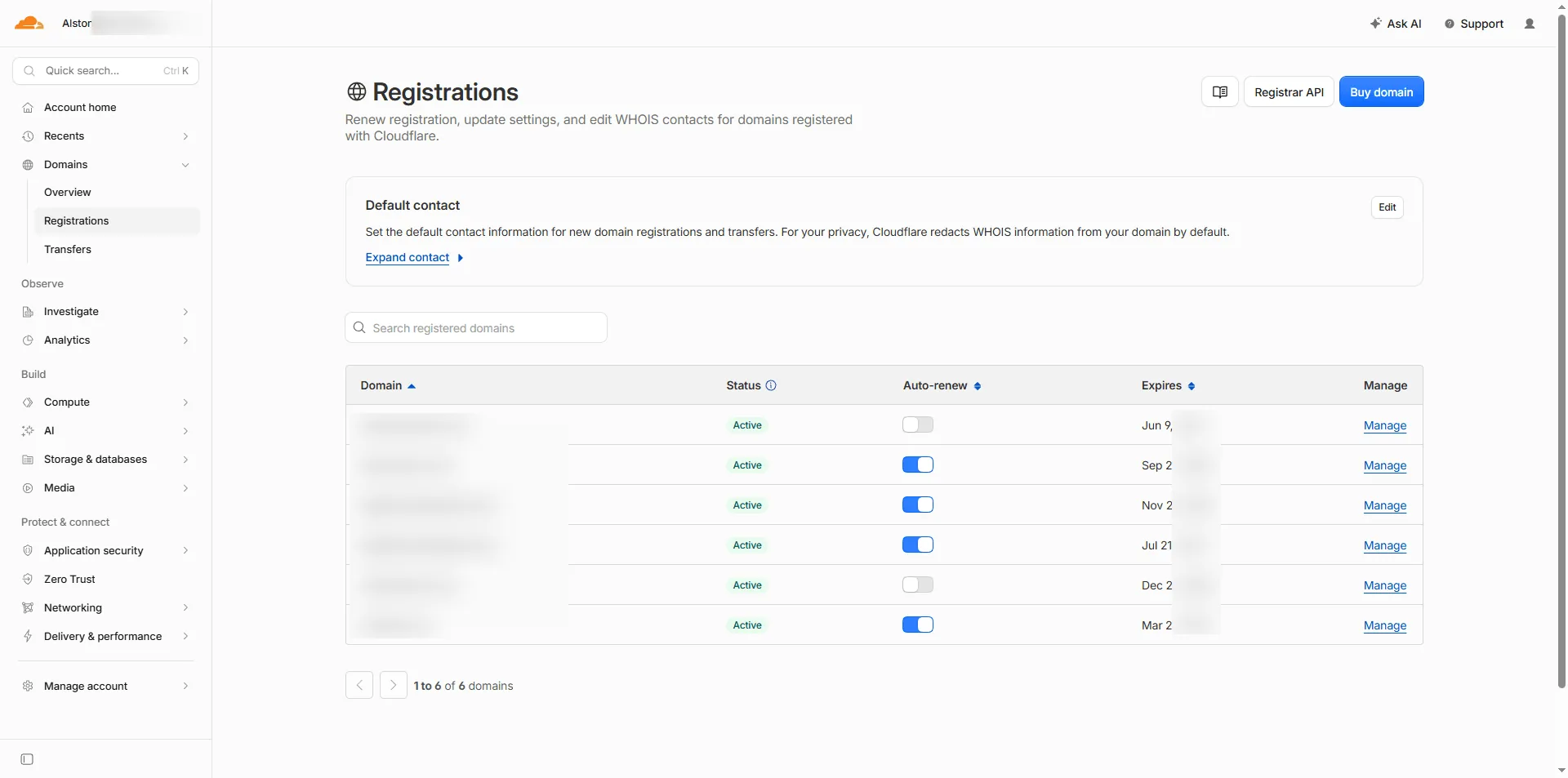Focus the Search registered domains field
This screenshot has width=1568, height=778.
click(476, 327)
